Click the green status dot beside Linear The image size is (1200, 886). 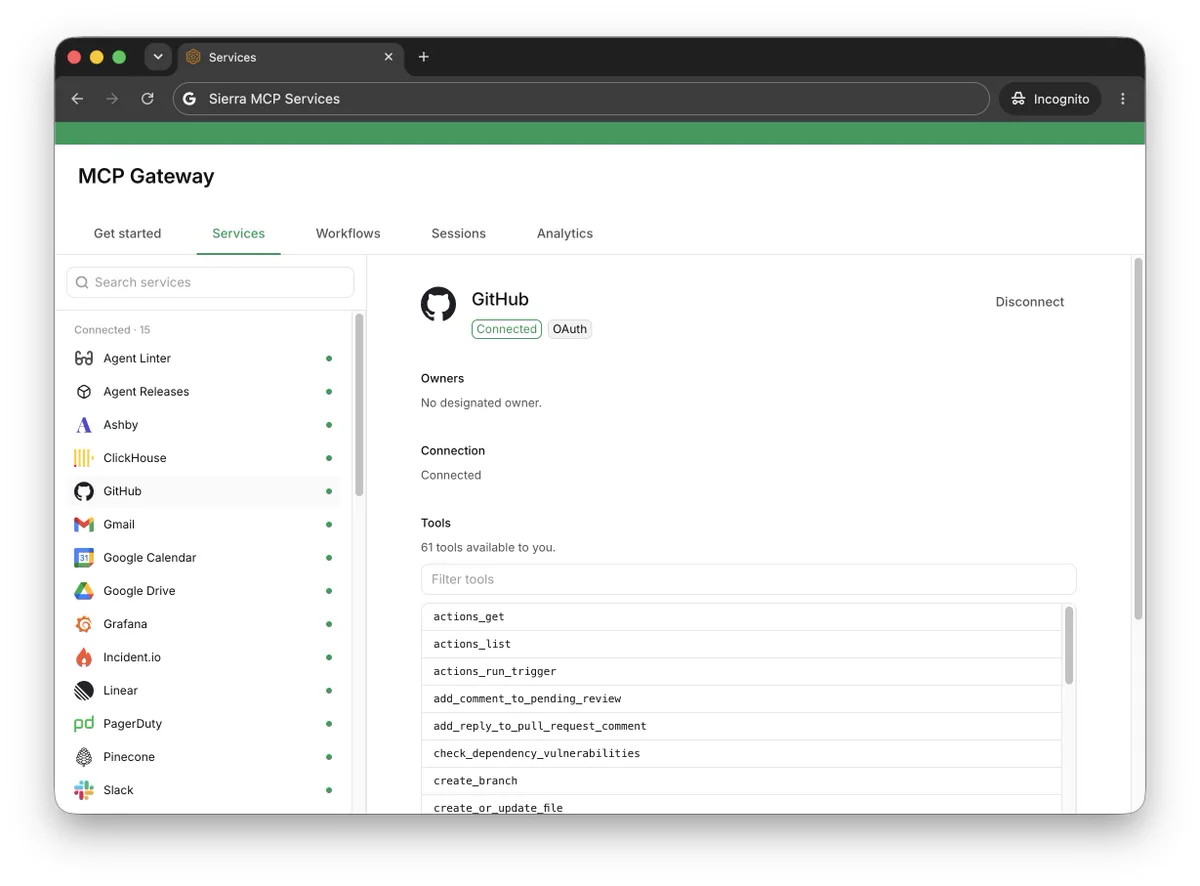click(x=329, y=691)
